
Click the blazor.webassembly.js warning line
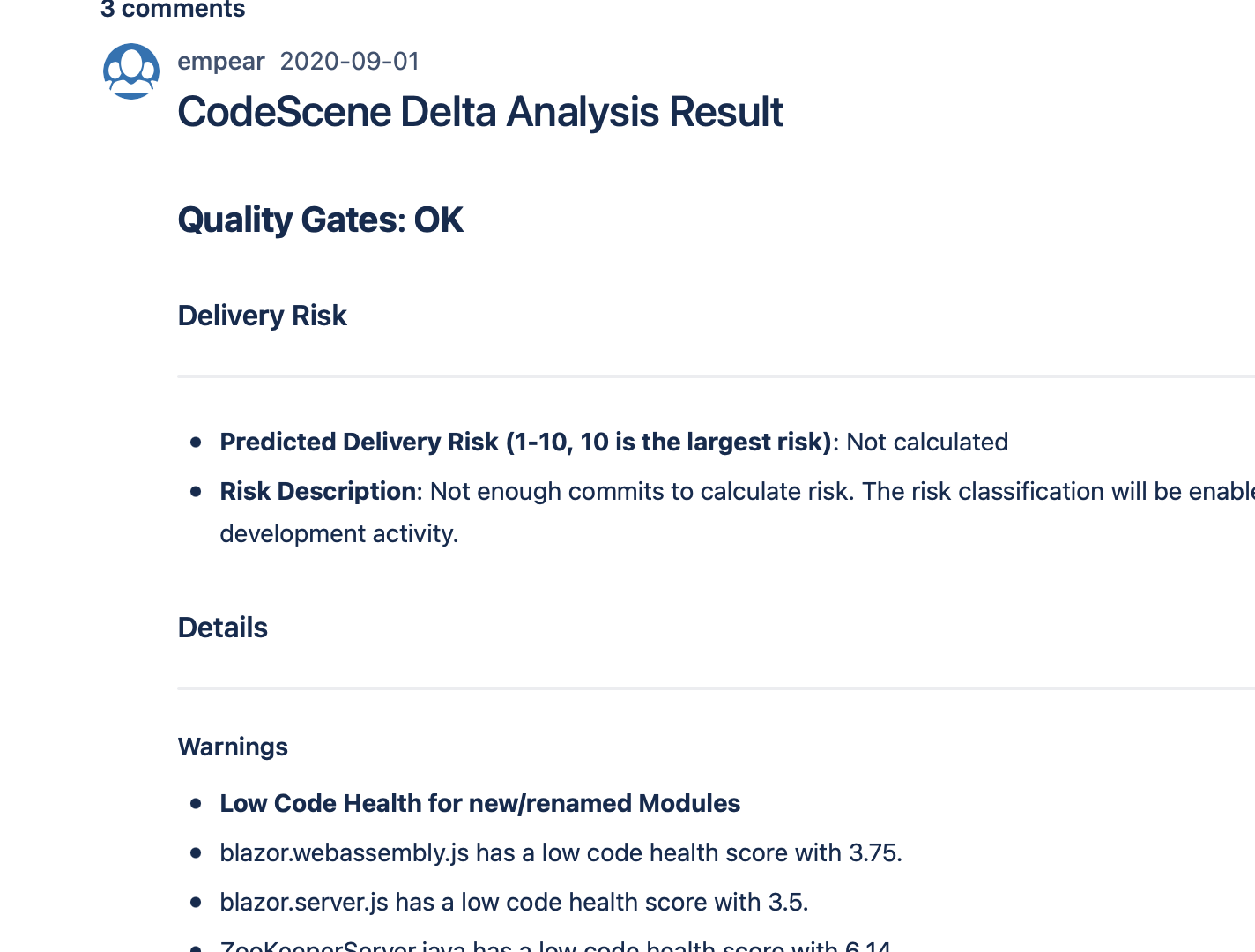coord(561,852)
